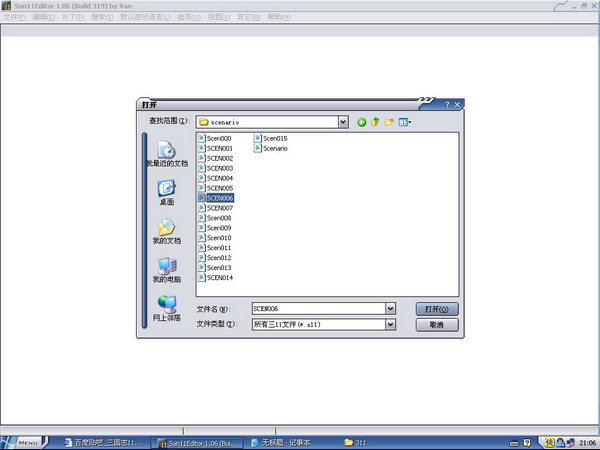Open the Recent Documents shortcut (我最近的文档)
600x450 pixels.
tap(166, 153)
